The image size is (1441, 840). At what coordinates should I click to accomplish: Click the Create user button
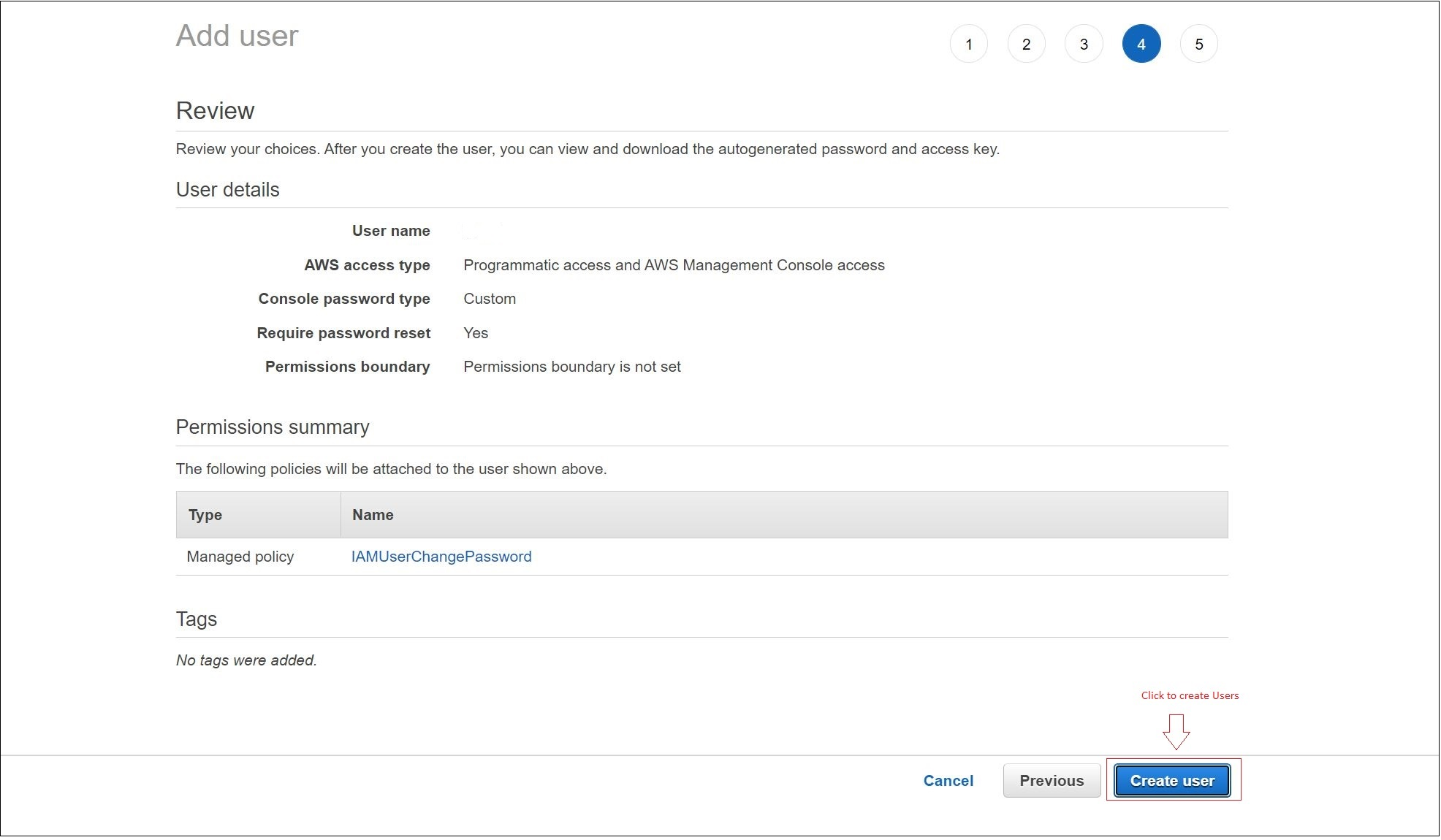tap(1171, 780)
